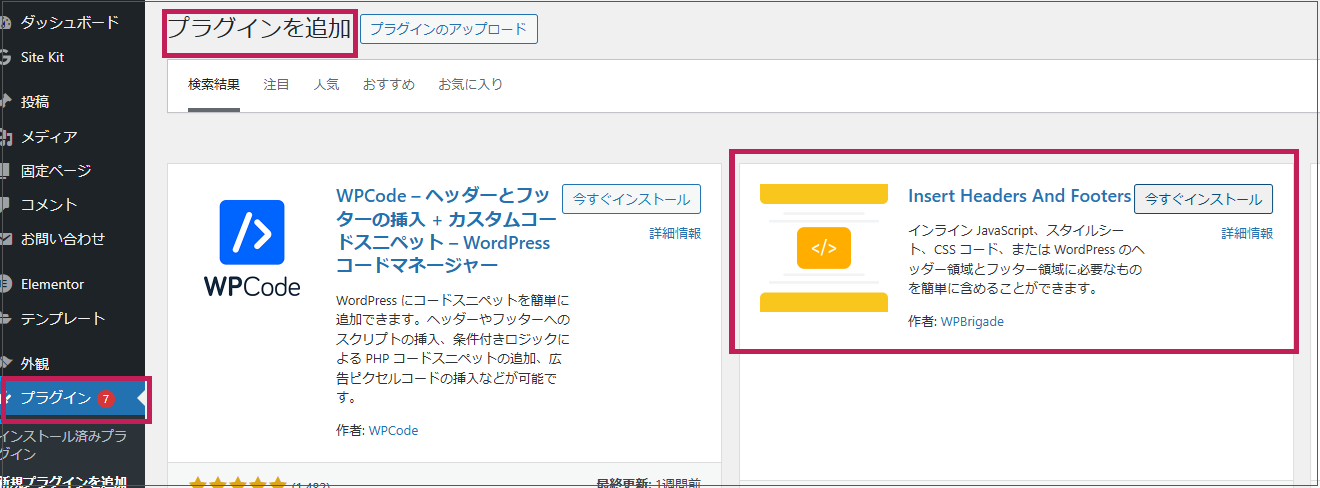1320x488 pixels.
Task: Click the Site Kit Google icon
Action: click(5, 57)
